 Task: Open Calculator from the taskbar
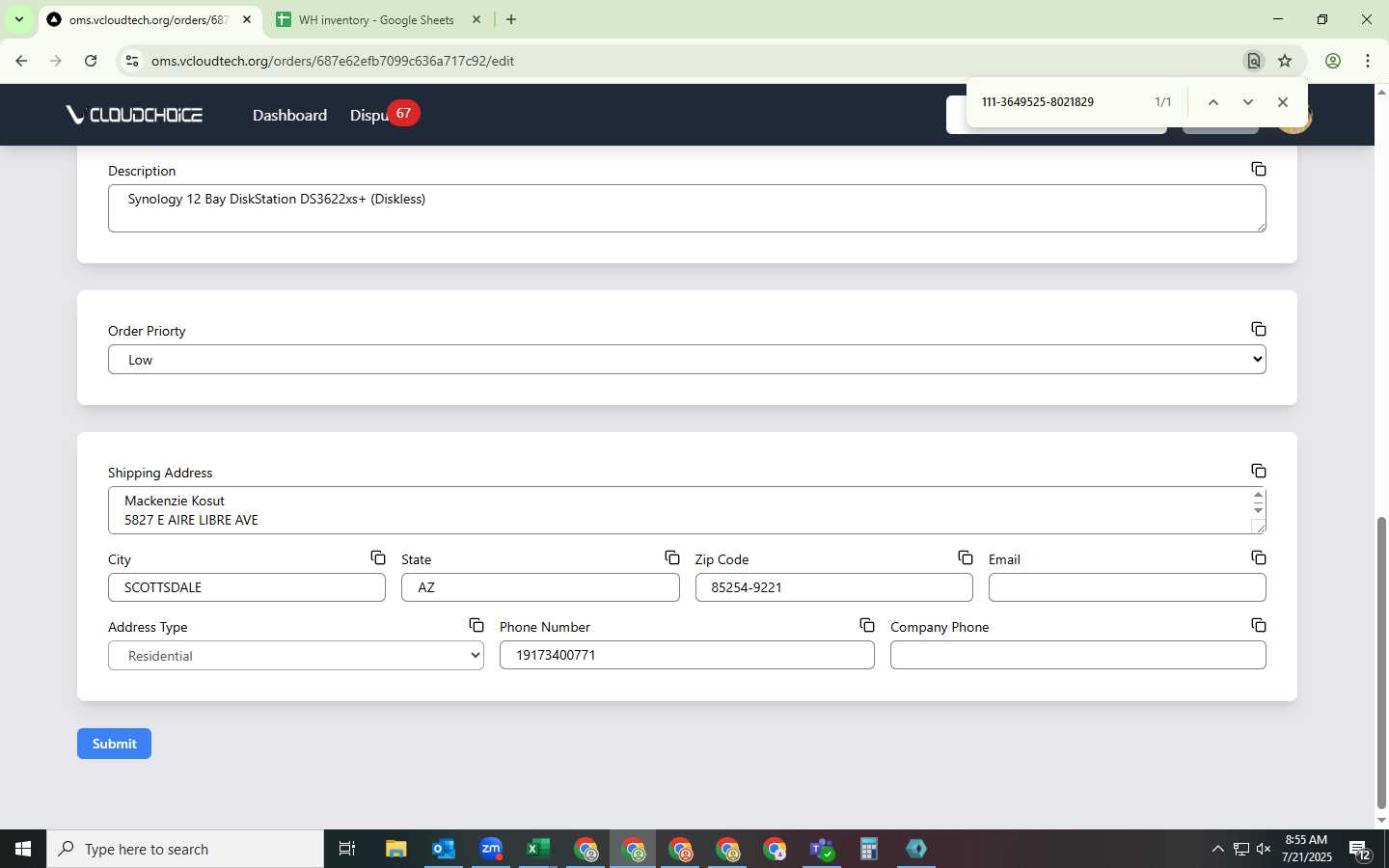tap(869, 849)
